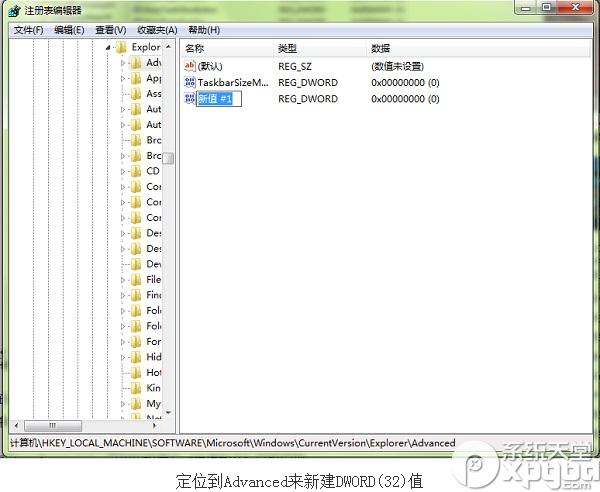
Task: Expand the App key arrow
Action: tap(123, 78)
